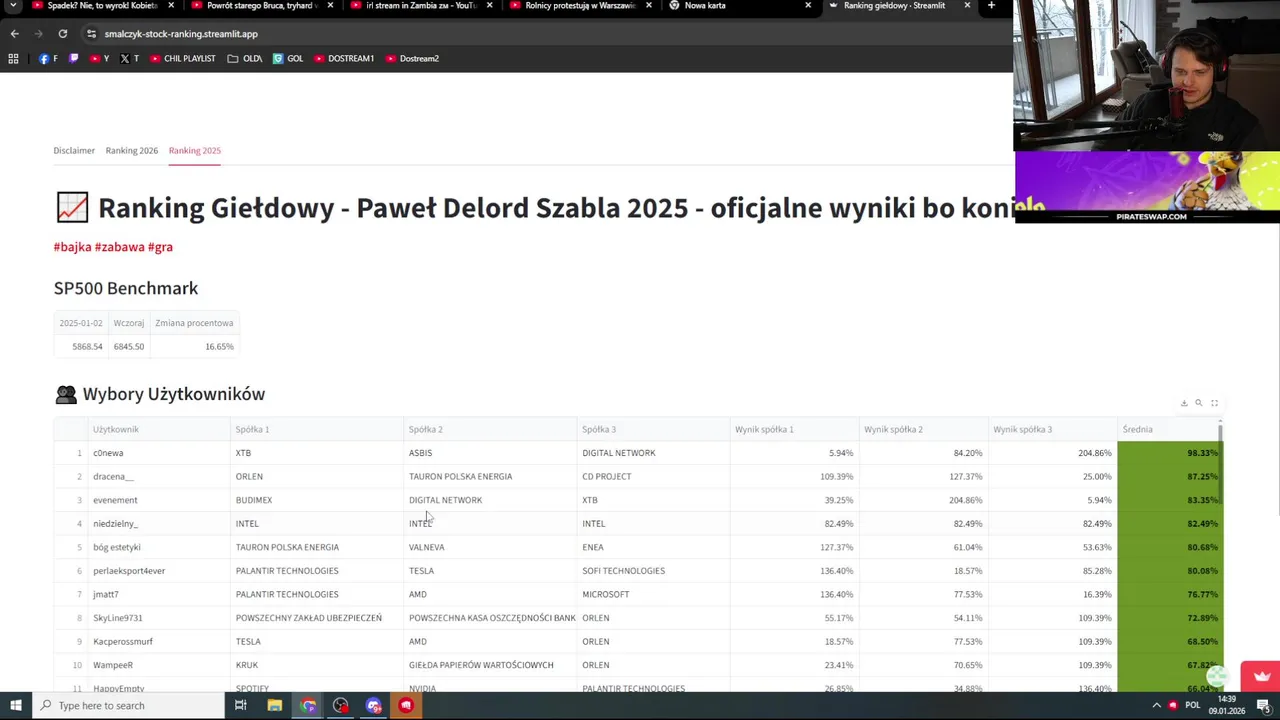Open File Explorer from the taskbar

click(274, 706)
